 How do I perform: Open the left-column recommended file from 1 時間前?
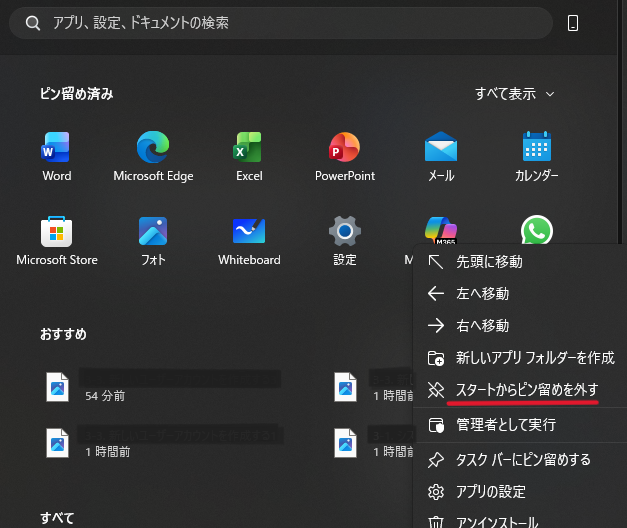[163, 443]
